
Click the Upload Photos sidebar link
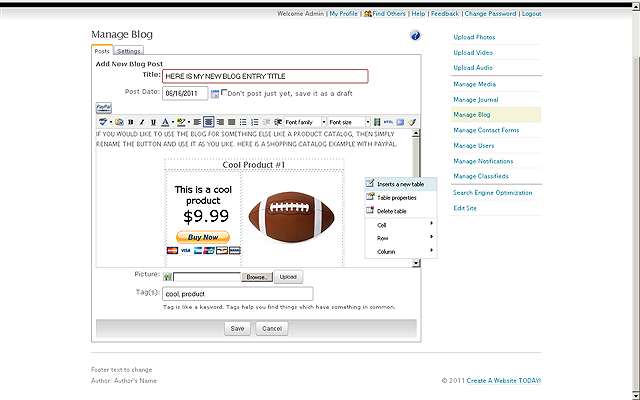(474, 37)
